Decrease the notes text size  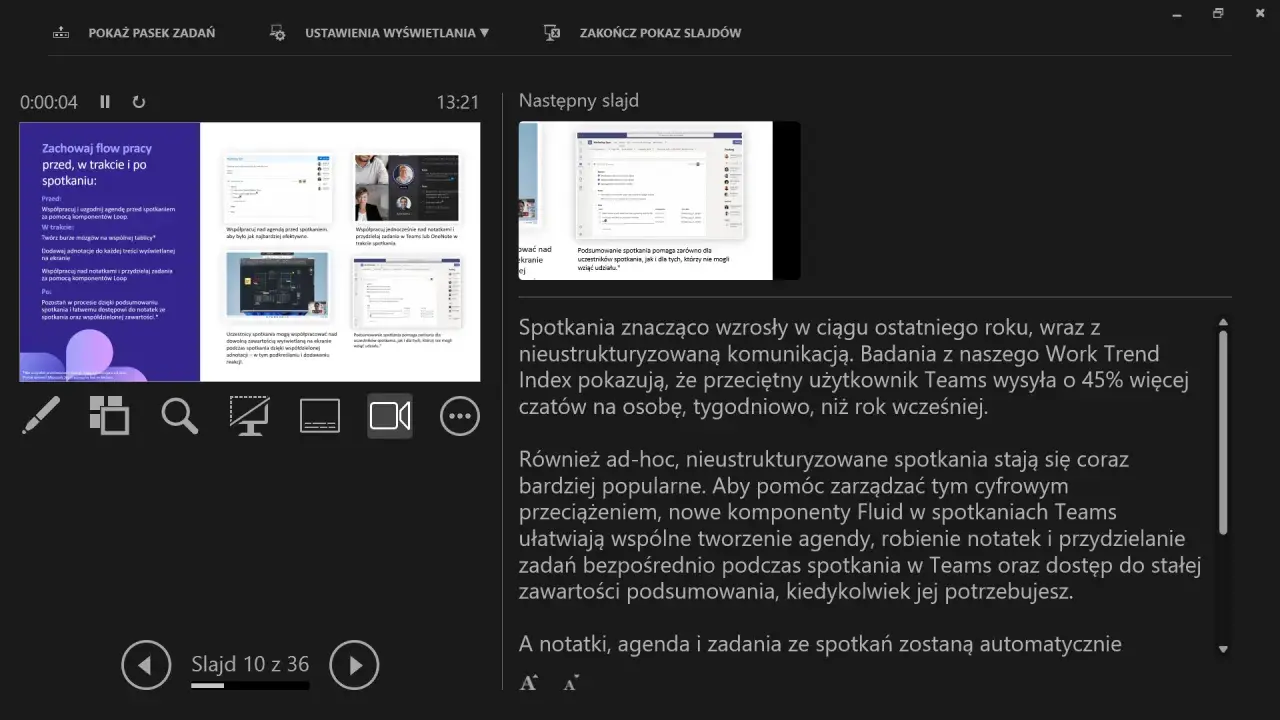coord(570,684)
